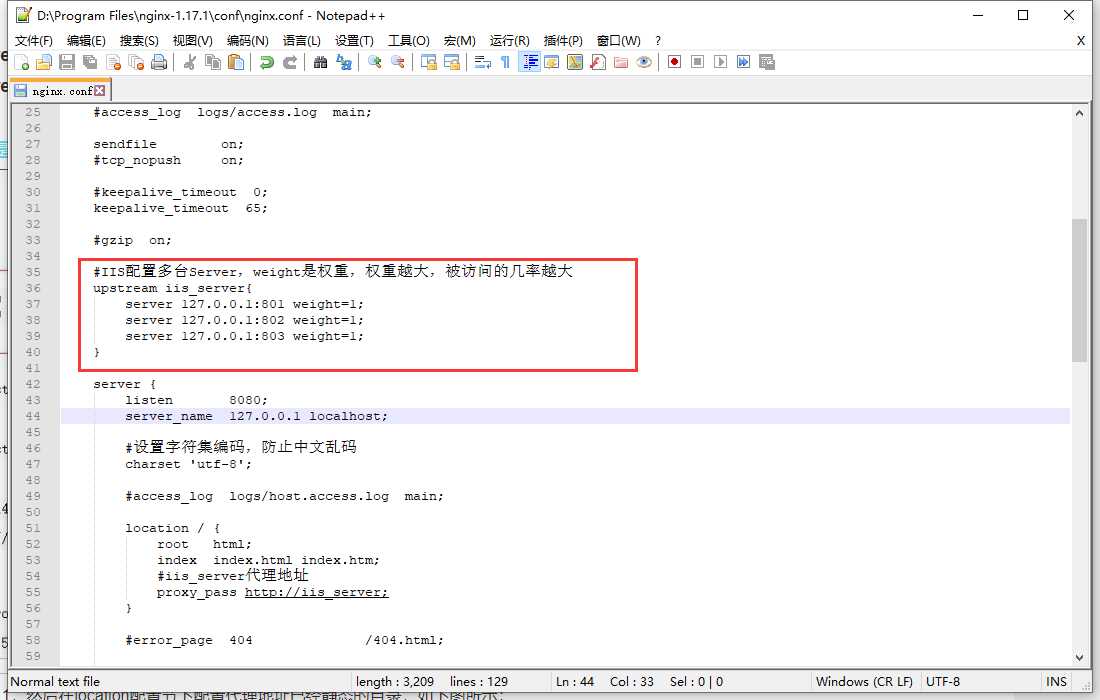Open the 编码(N) menu
The image size is (1100, 700).
(x=248, y=41)
